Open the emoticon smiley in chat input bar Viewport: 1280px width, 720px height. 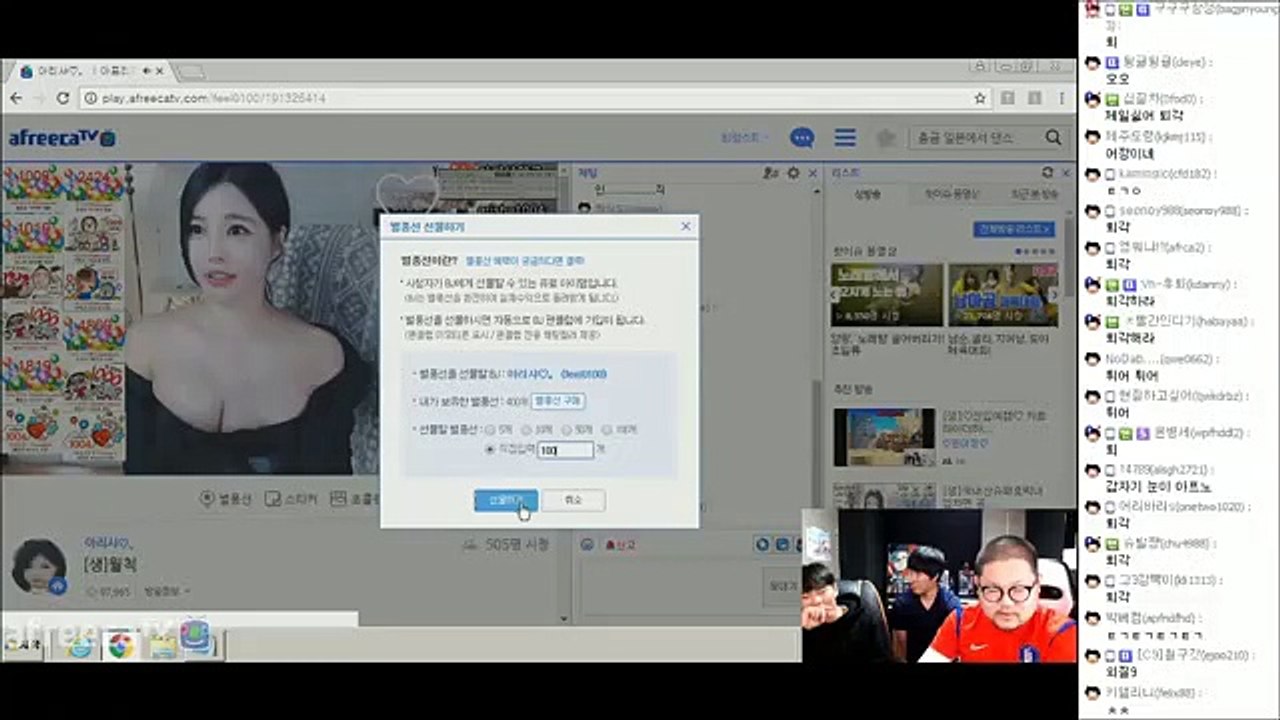click(x=587, y=545)
